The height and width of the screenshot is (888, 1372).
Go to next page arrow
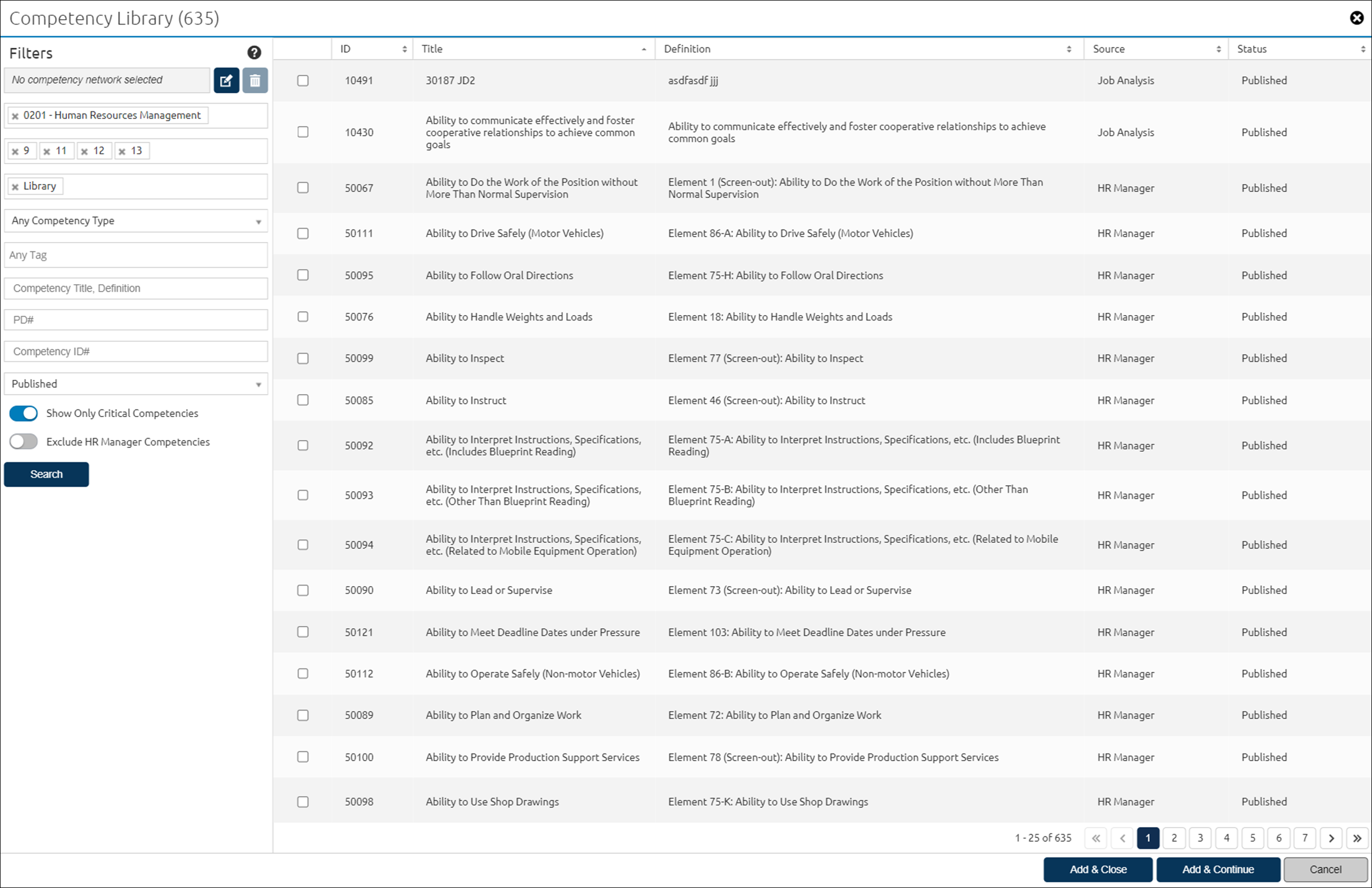(x=1331, y=838)
